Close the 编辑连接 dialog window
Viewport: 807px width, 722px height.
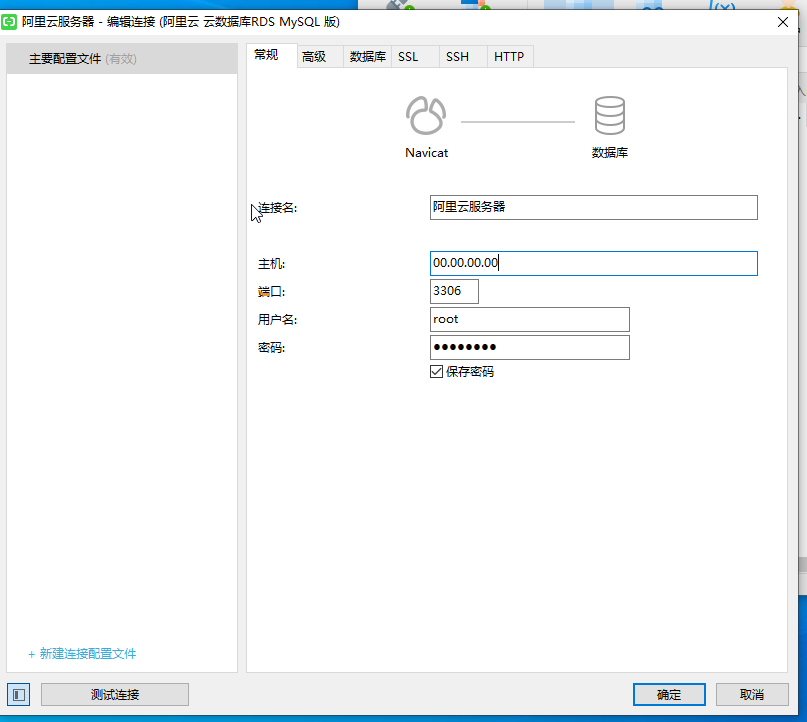[x=783, y=22]
